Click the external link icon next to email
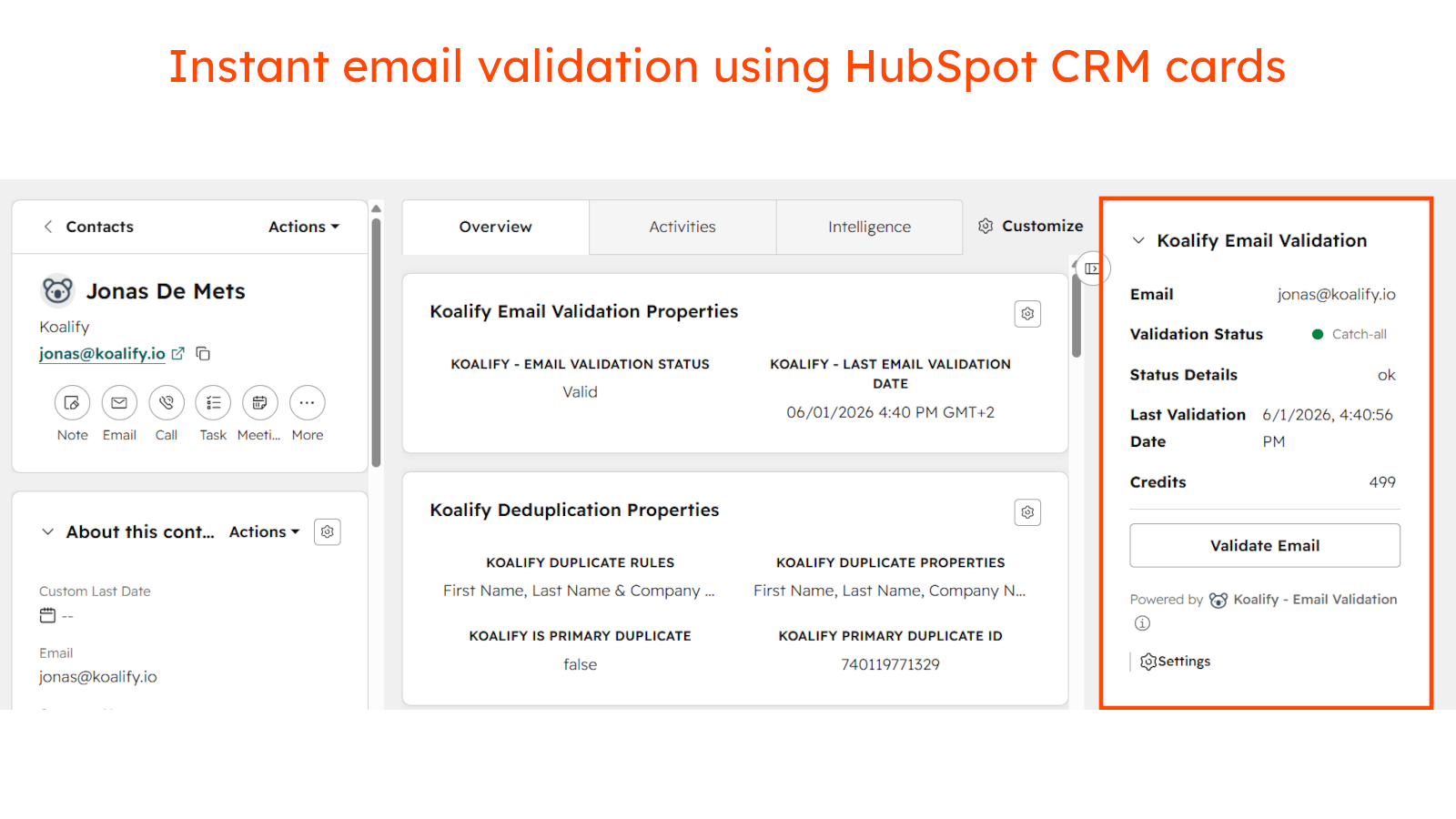 click(x=178, y=353)
